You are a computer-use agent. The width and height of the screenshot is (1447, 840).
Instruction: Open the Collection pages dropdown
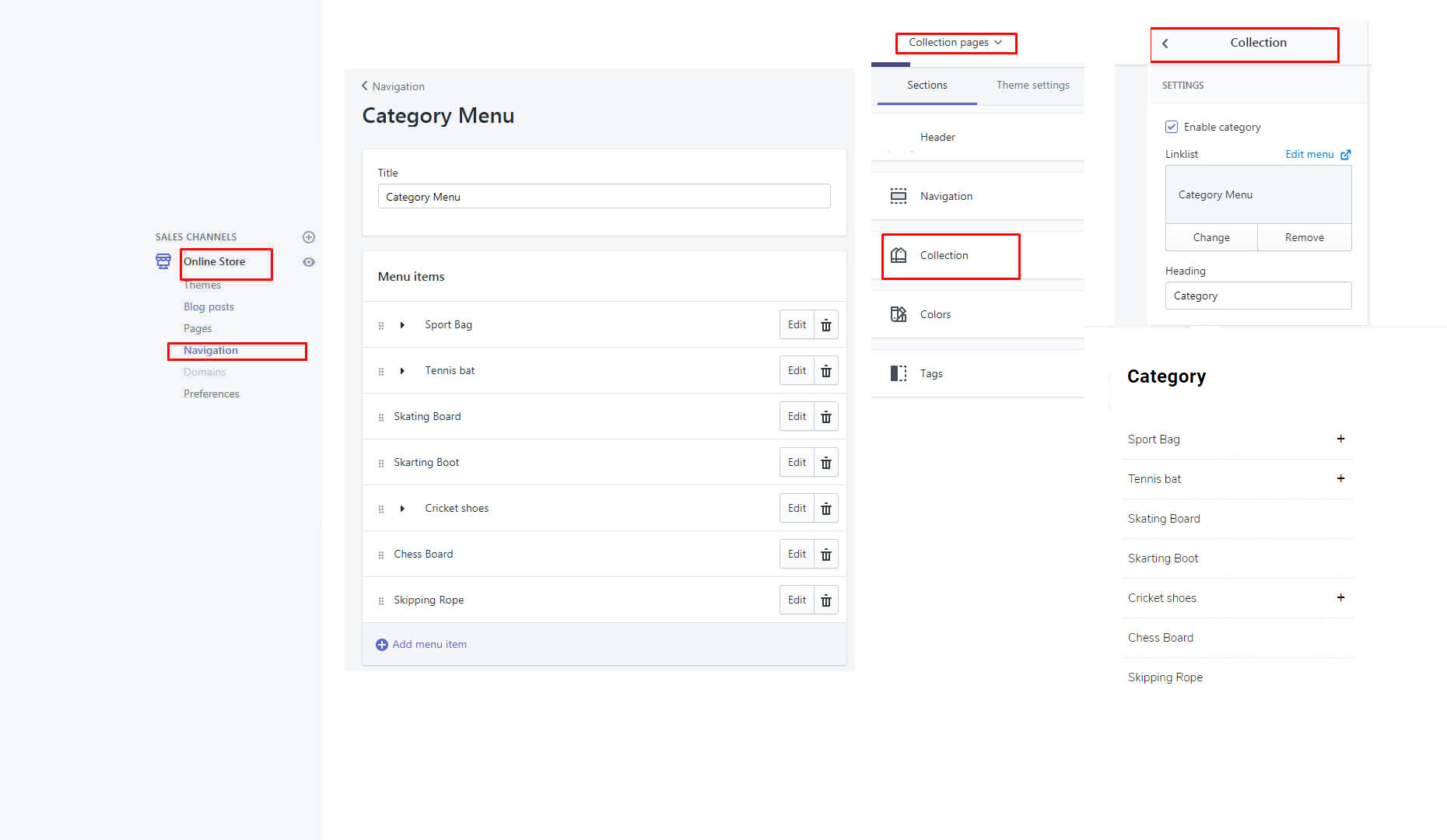click(955, 43)
